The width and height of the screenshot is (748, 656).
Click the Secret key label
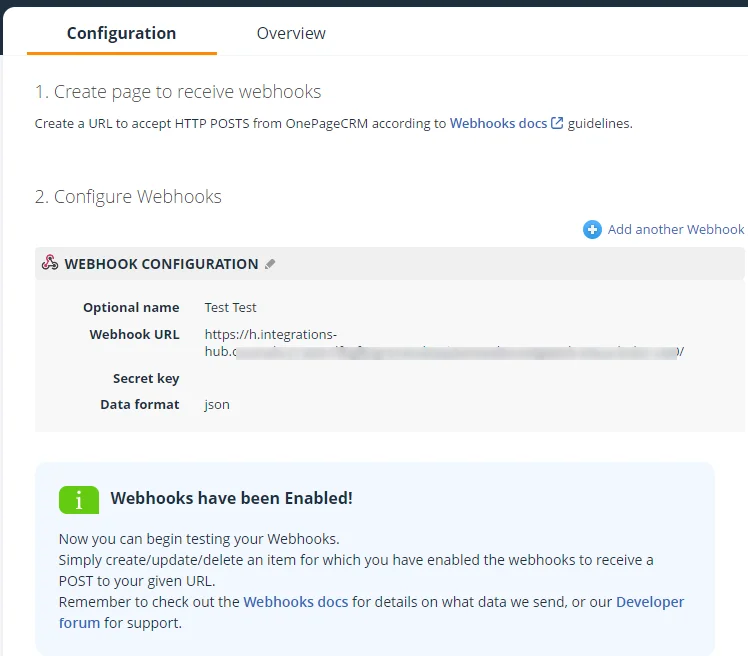(x=146, y=379)
